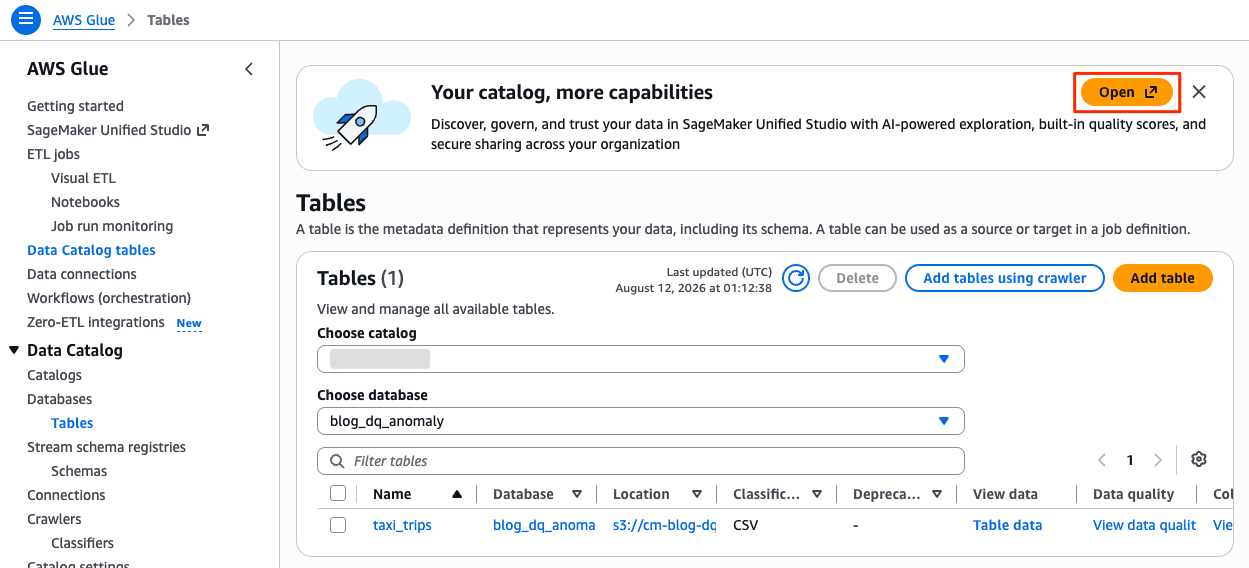Click the search magnifier icon
Image resolution: width=1249 pixels, height=568 pixels.
pos(335,461)
